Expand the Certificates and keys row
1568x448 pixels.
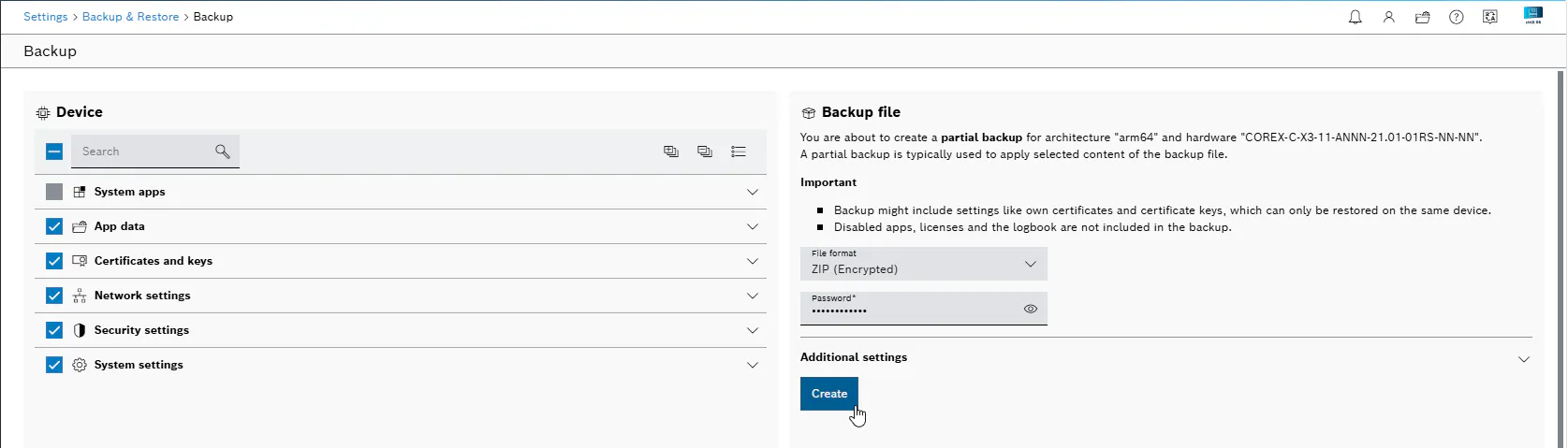click(401, 261)
